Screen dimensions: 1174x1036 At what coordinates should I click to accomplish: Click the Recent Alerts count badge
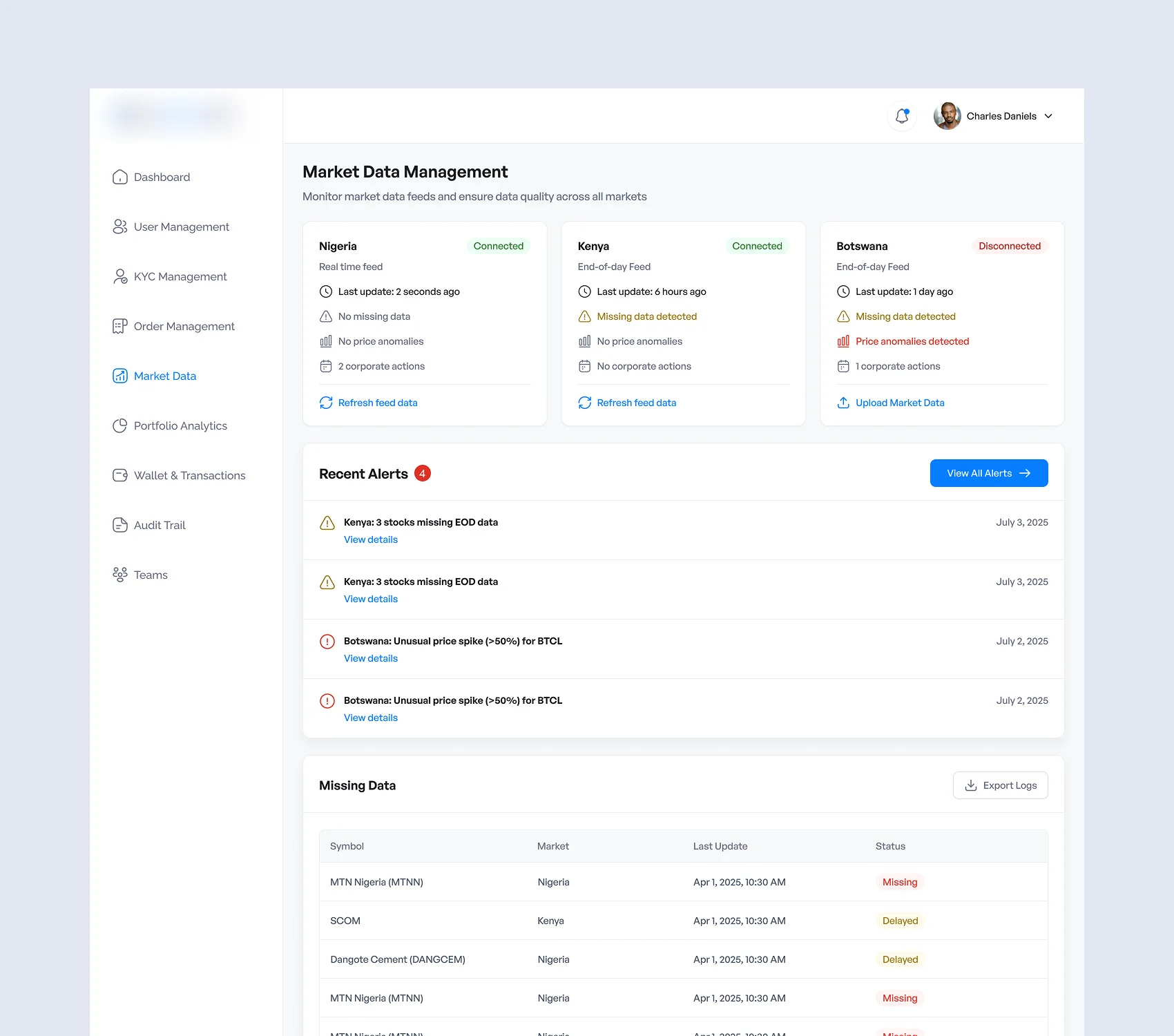click(x=423, y=473)
